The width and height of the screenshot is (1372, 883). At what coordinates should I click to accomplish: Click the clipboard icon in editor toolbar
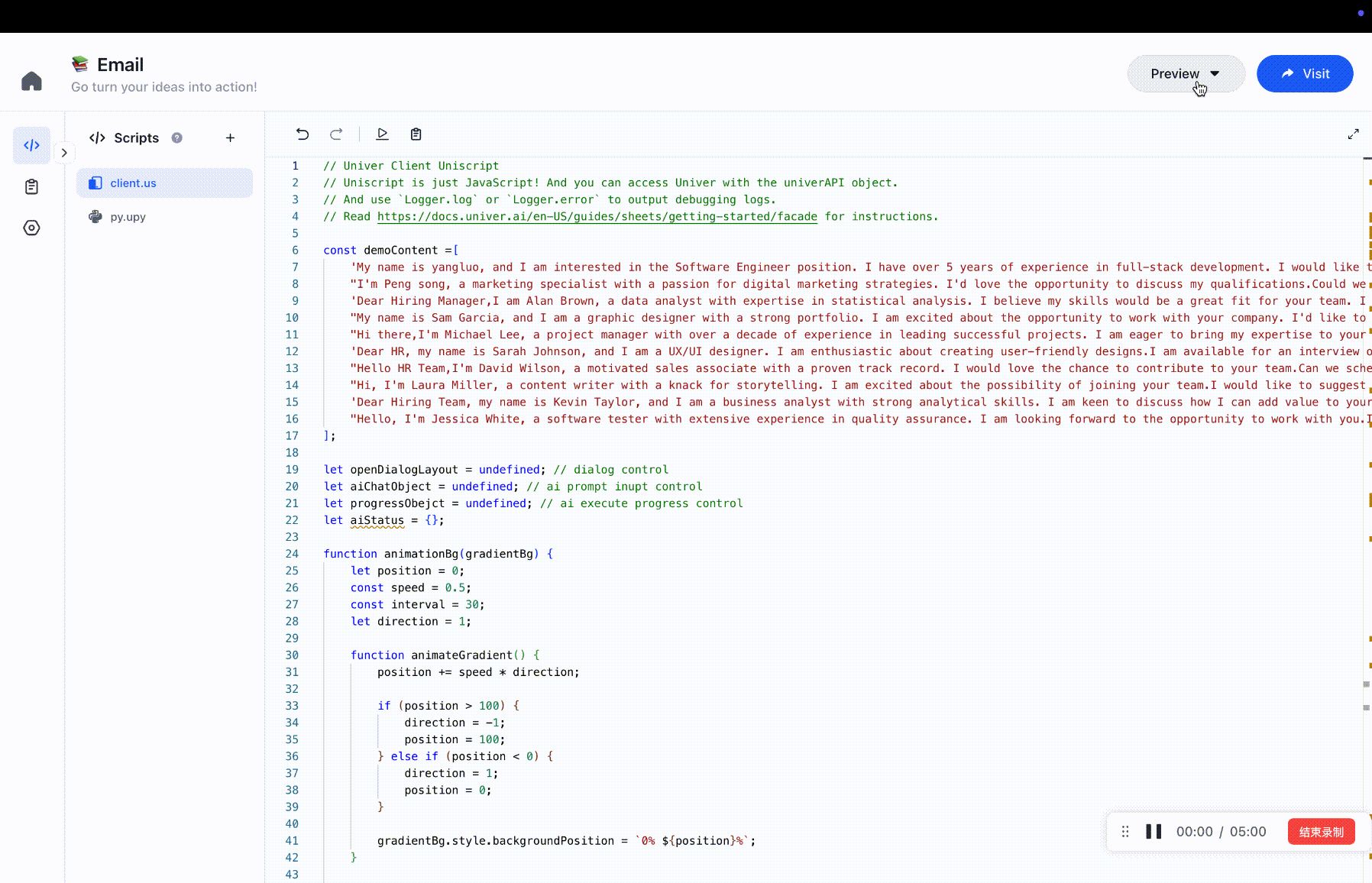click(416, 134)
